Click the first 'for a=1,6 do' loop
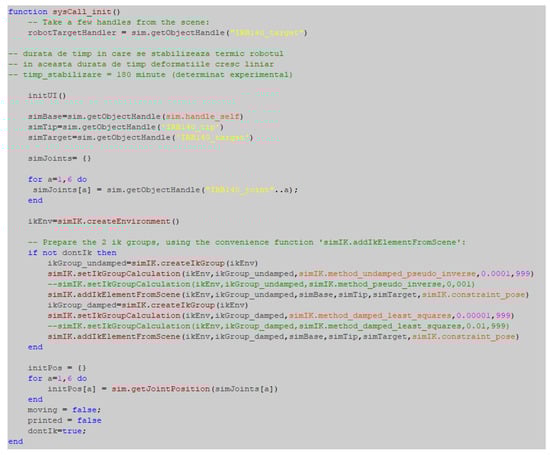The height and width of the screenshot is (455, 550). 58,179
